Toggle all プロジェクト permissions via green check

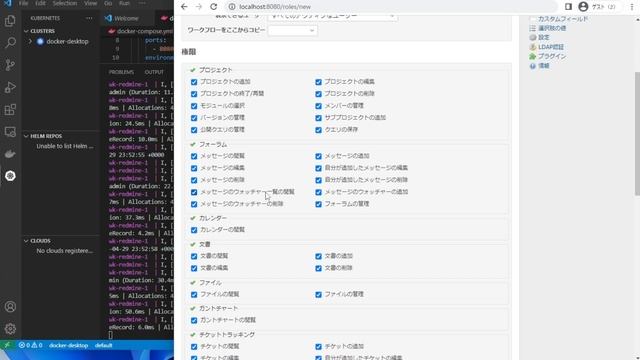point(193,70)
